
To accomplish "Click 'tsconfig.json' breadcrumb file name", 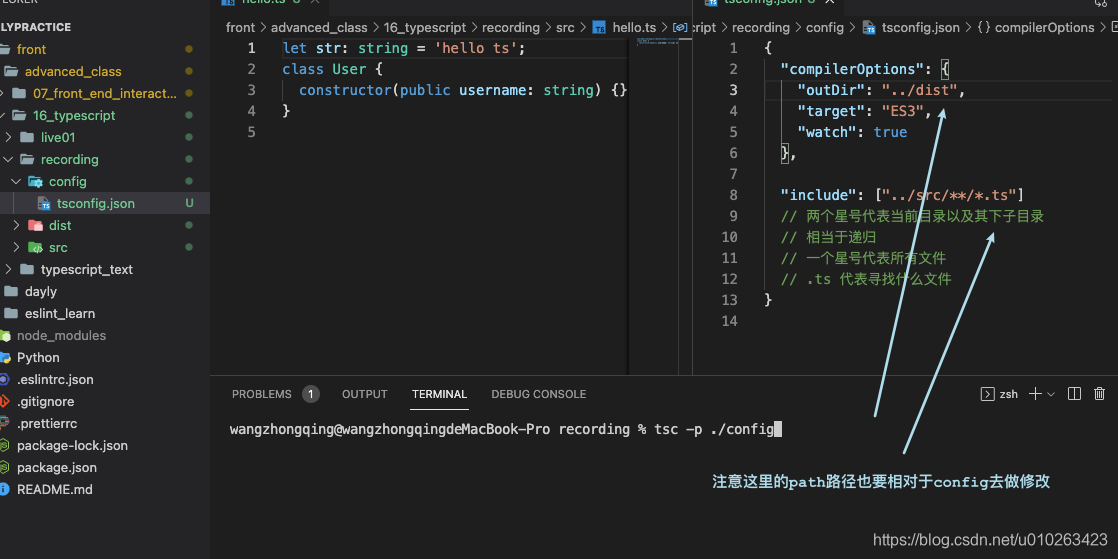I will [x=920, y=28].
